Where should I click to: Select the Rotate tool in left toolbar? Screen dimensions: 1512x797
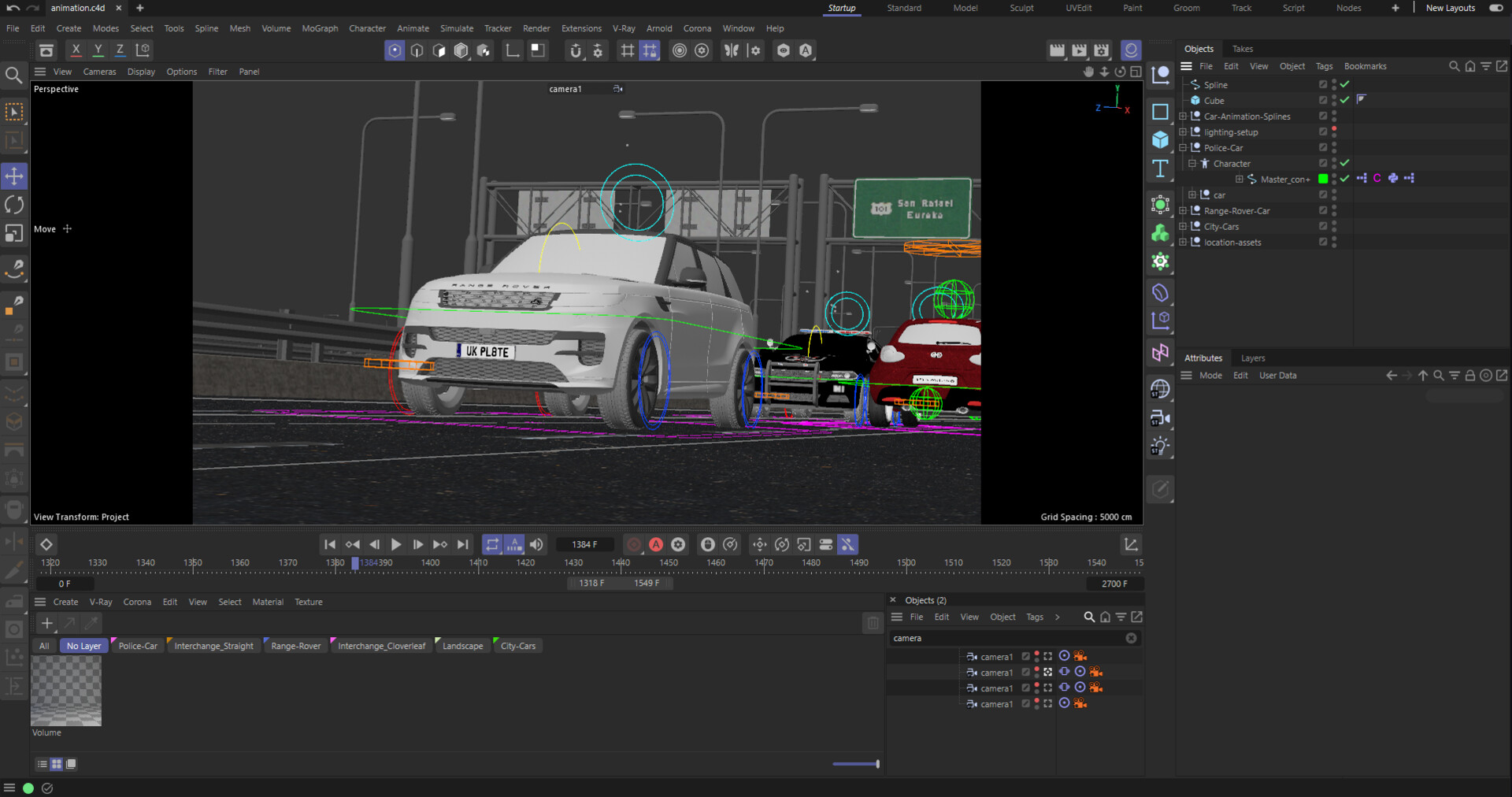coord(14,205)
